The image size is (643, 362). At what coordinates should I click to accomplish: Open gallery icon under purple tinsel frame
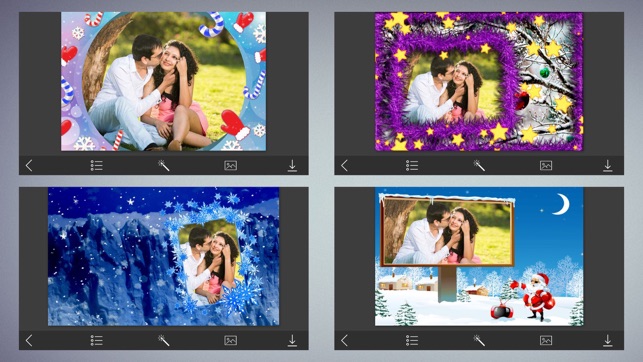(x=546, y=166)
